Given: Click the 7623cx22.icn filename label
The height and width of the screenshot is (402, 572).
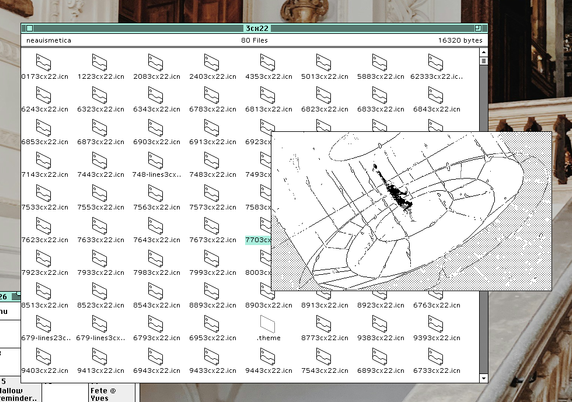Looking at the screenshot, I should pyautogui.click(x=45, y=240).
